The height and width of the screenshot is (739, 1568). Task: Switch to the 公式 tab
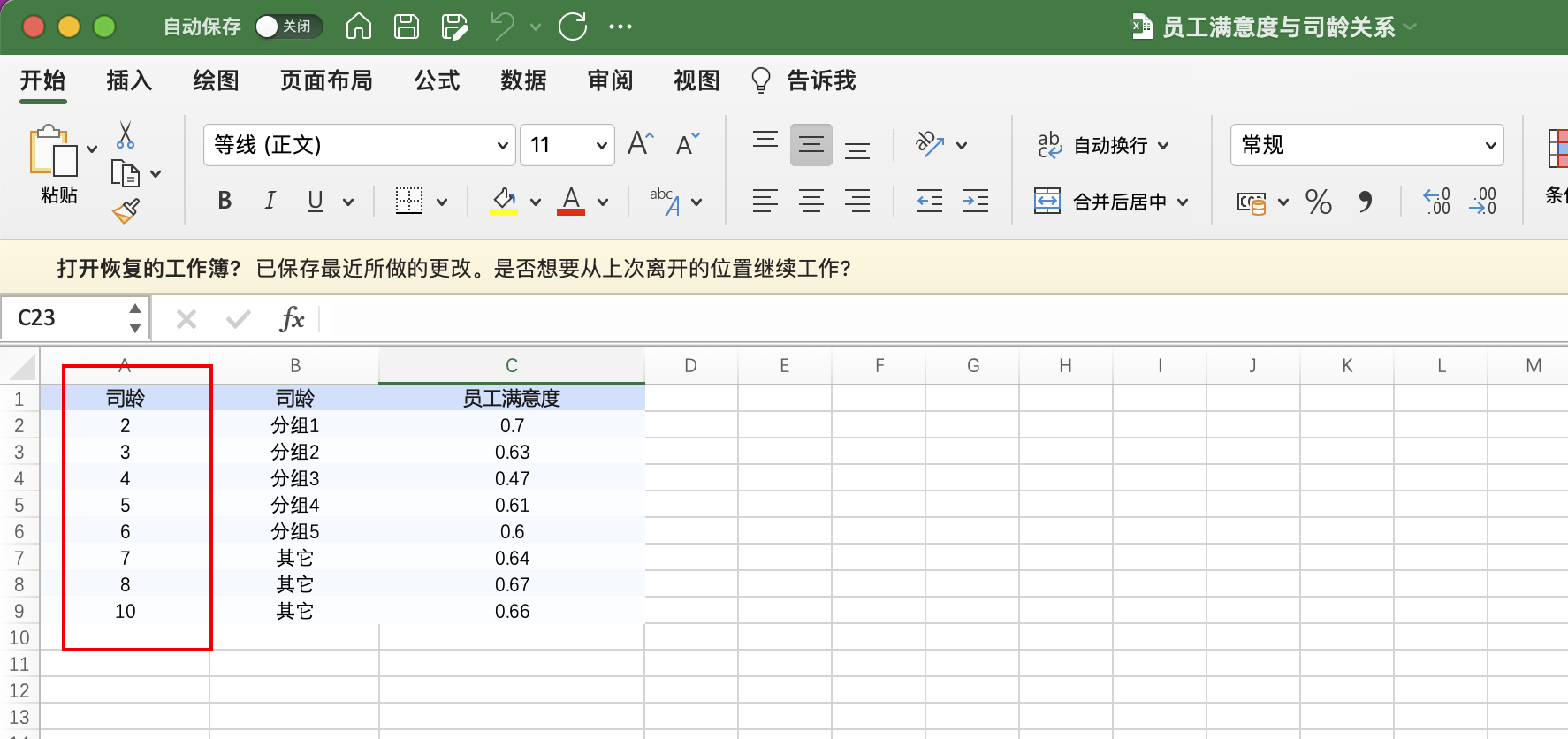(x=437, y=80)
